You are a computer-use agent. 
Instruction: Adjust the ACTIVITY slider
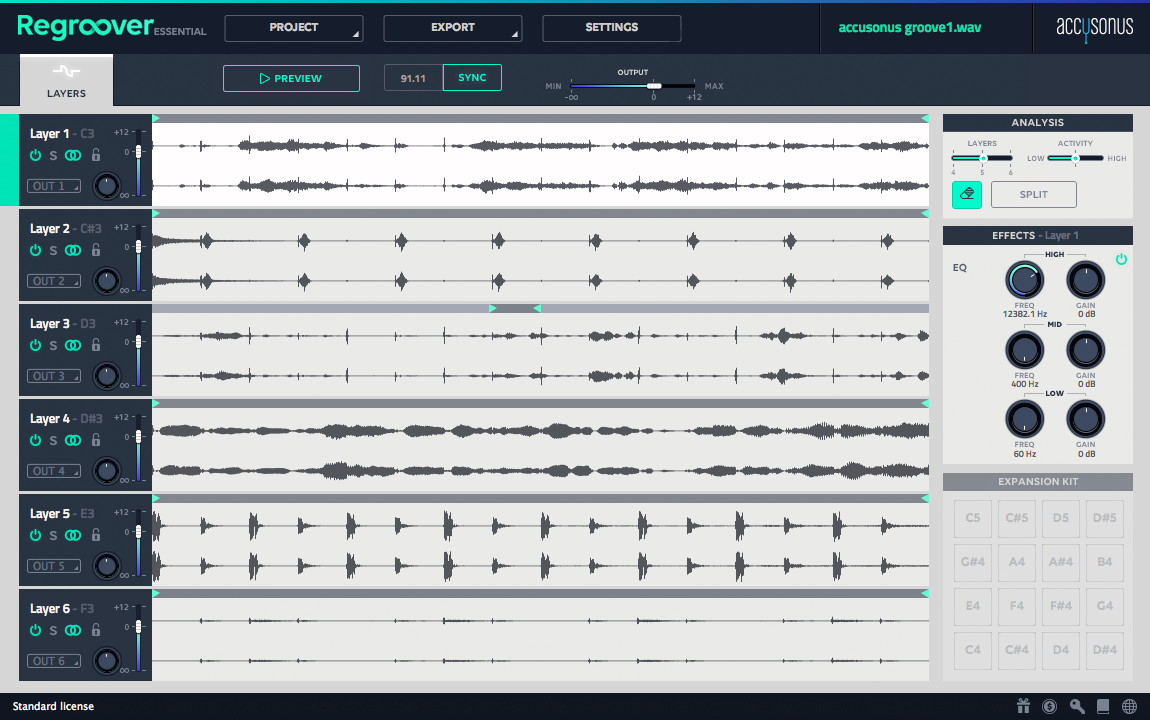coord(1075,158)
